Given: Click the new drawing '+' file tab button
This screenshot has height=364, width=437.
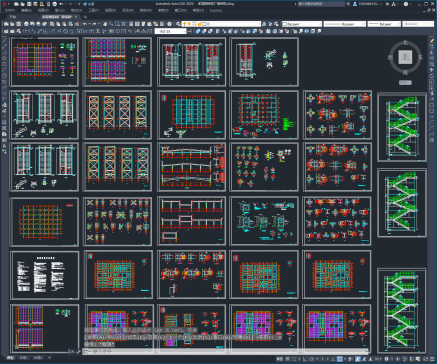Looking at the screenshot, I should coord(85,16).
